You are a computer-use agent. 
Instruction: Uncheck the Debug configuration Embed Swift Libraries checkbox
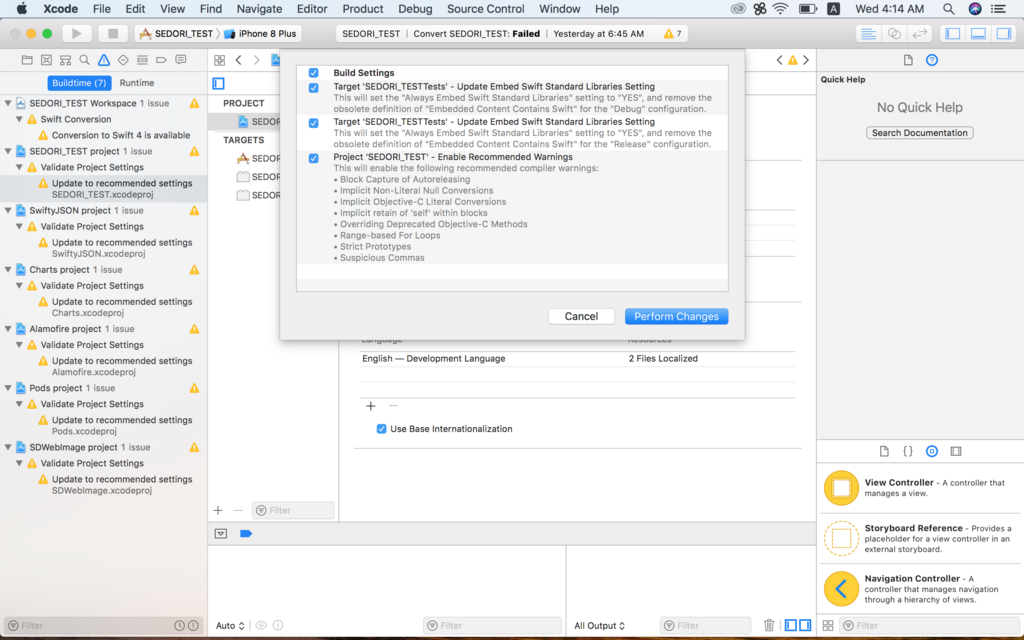[313, 88]
